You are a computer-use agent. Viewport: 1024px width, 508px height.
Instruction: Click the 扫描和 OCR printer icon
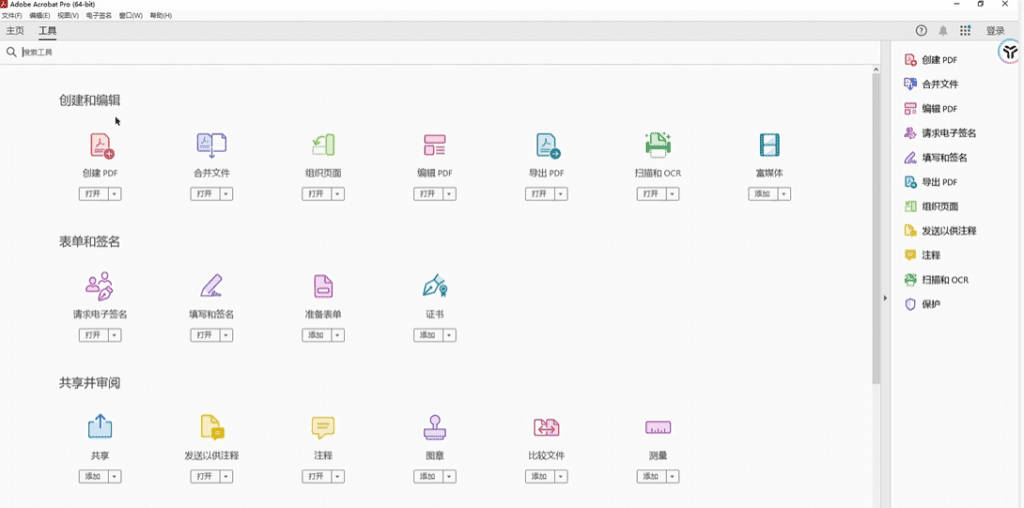[657, 146]
